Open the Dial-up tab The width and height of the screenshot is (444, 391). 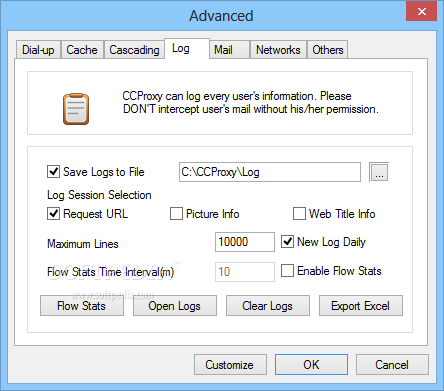38,50
